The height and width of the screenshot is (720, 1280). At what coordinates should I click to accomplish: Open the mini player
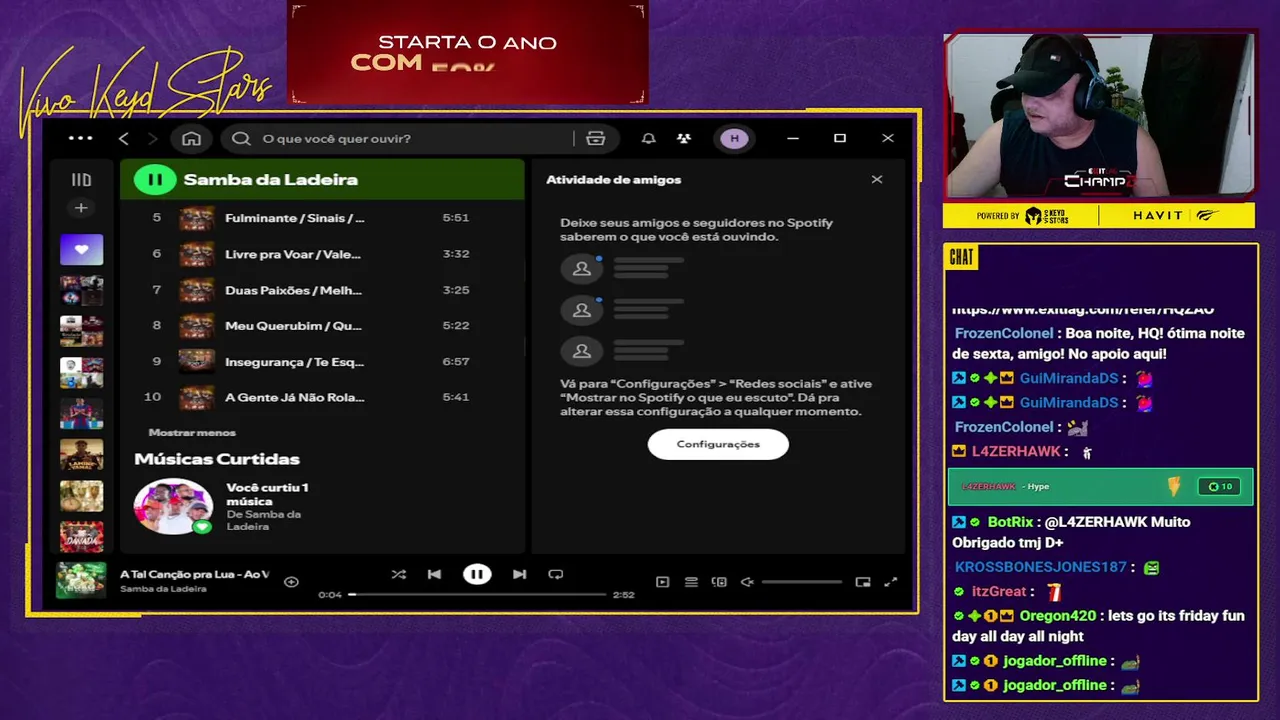(x=863, y=582)
